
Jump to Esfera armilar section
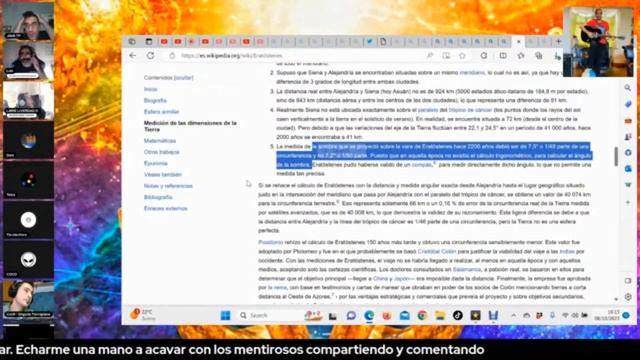161,111
